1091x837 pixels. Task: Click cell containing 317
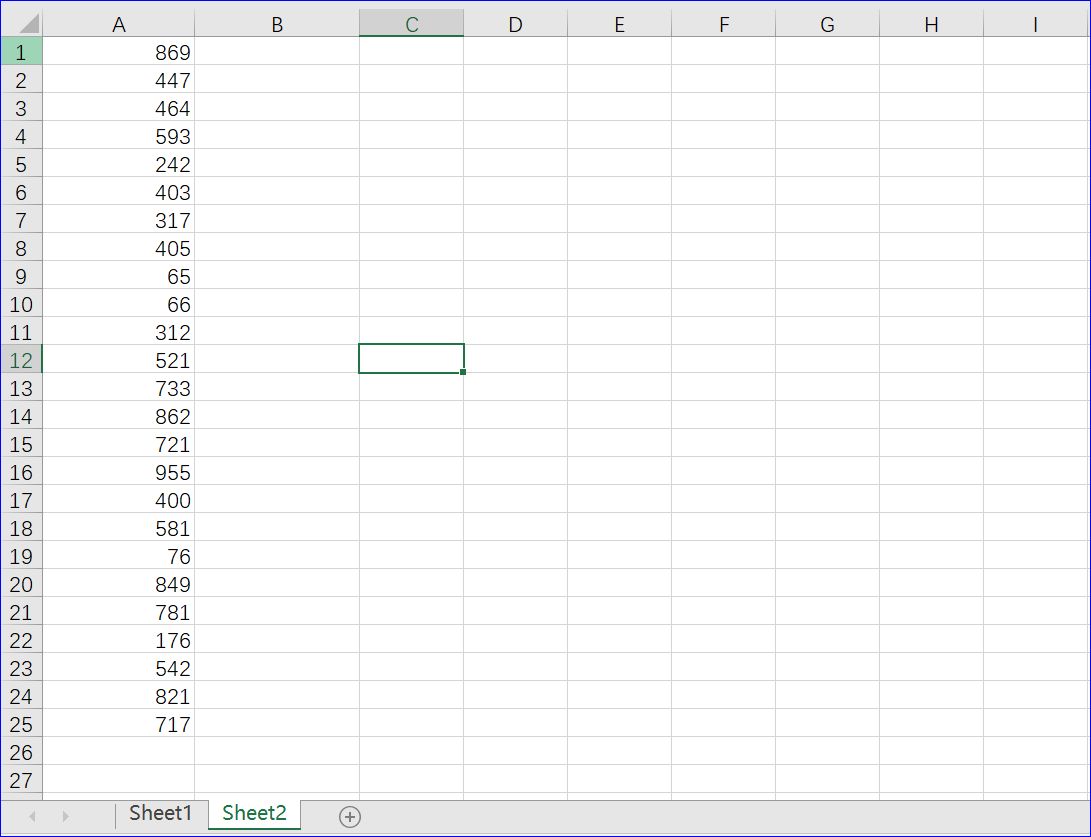click(118, 220)
